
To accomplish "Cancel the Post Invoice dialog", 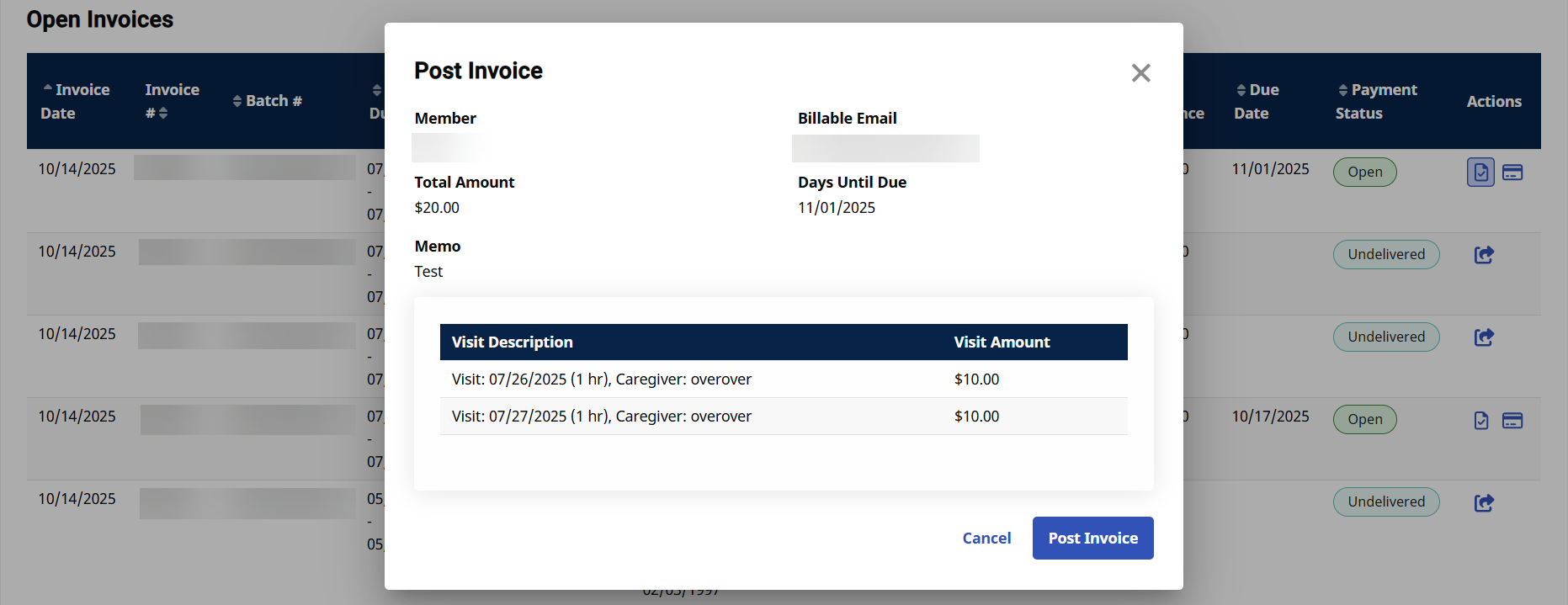I will (986, 538).
